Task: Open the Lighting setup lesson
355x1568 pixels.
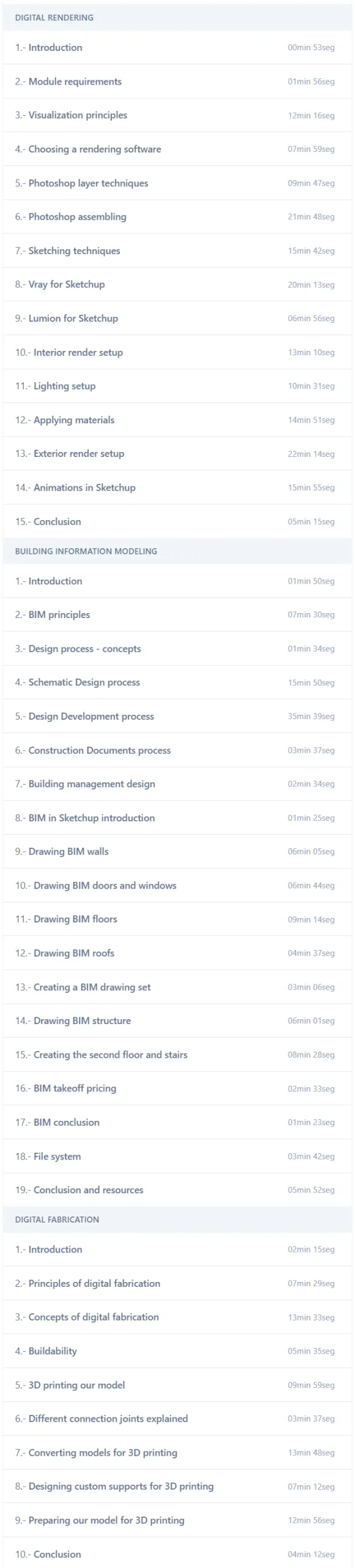Action: point(177,386)
